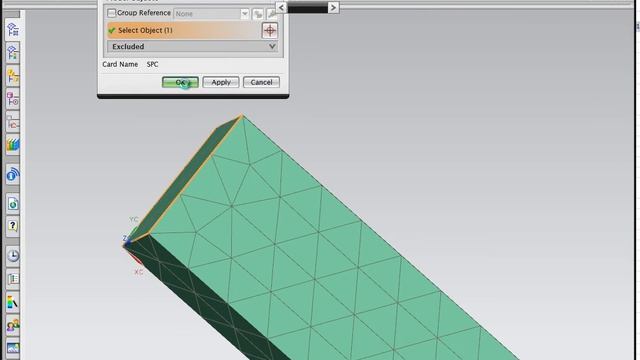Open the Internet Explorer browser tab icon
The height and width of the screenshot is (360, 640).
(x=13, y=204)
